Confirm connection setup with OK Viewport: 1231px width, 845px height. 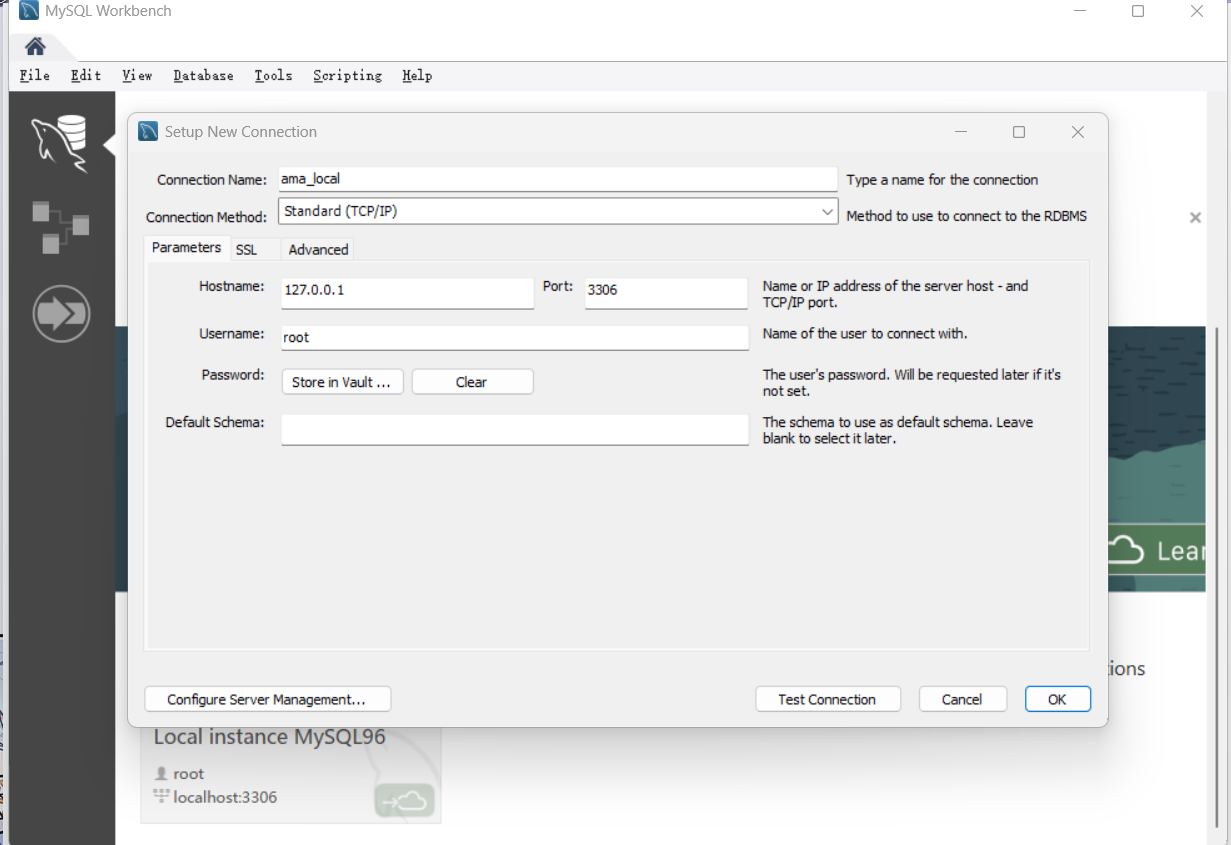click(1058, 699)
